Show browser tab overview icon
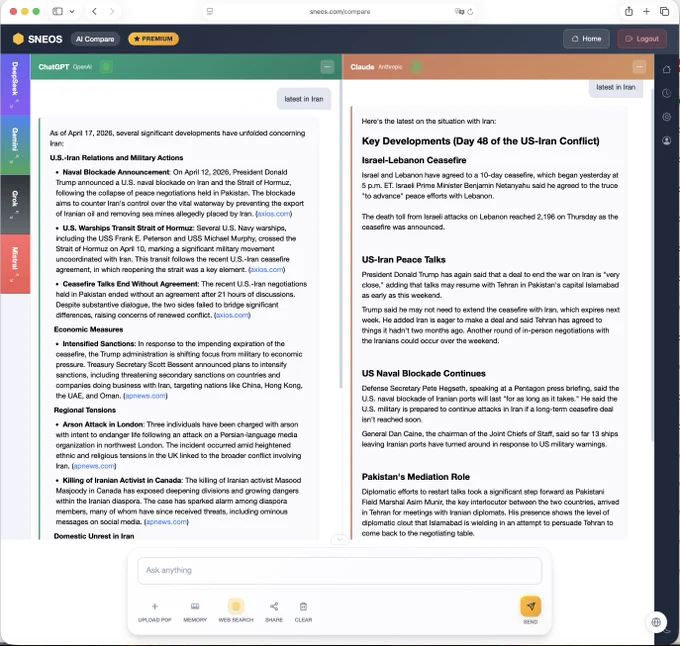The image size is (680, 646). (x=664, y=11)
